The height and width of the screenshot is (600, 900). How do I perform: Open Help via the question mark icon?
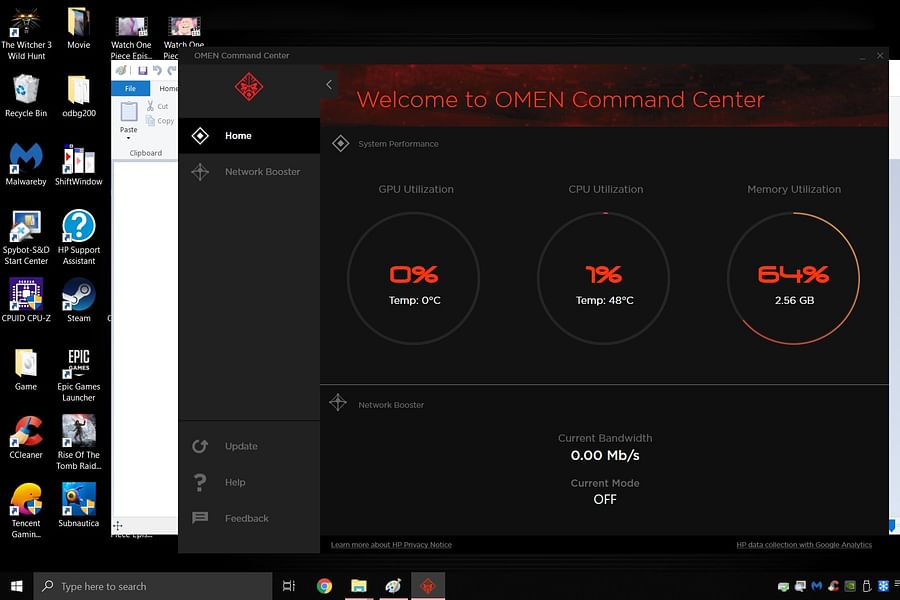tap(200, 482)
